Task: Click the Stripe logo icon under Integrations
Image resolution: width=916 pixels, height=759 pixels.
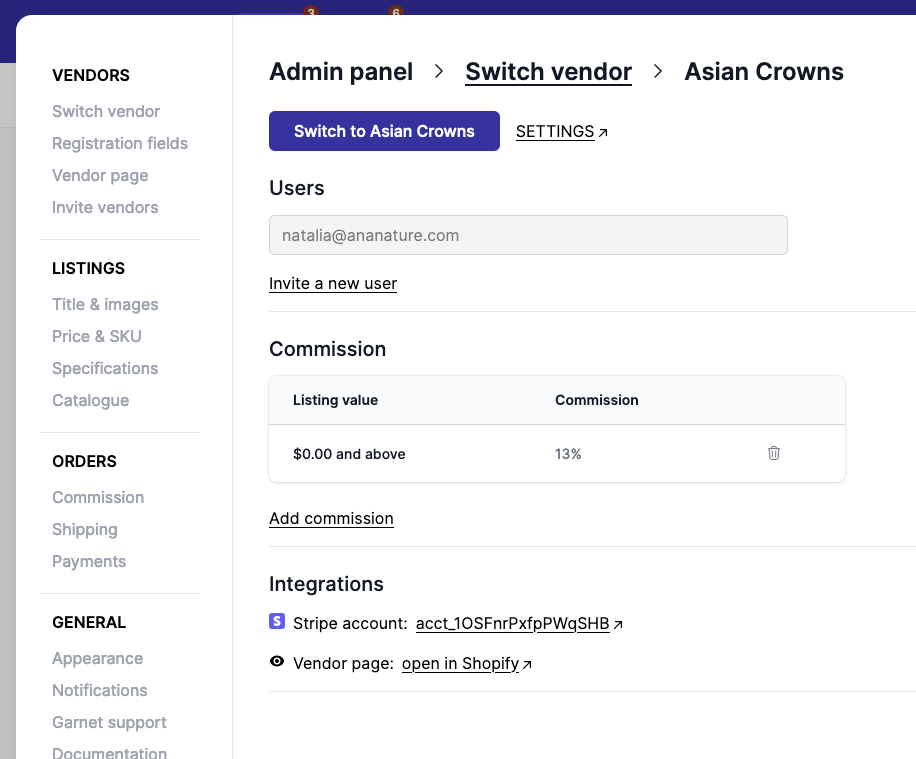Action: [x=277, y=622]
